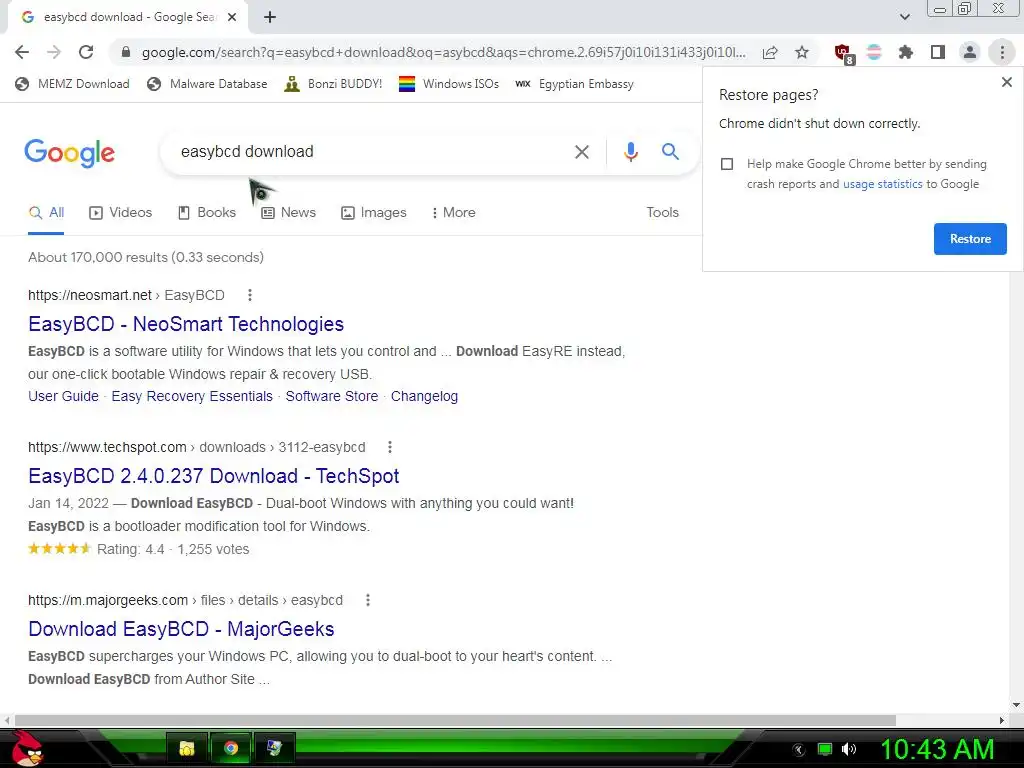Focus the easybcd download search field
Screen dimensions: 1024x768
(366, 152)
